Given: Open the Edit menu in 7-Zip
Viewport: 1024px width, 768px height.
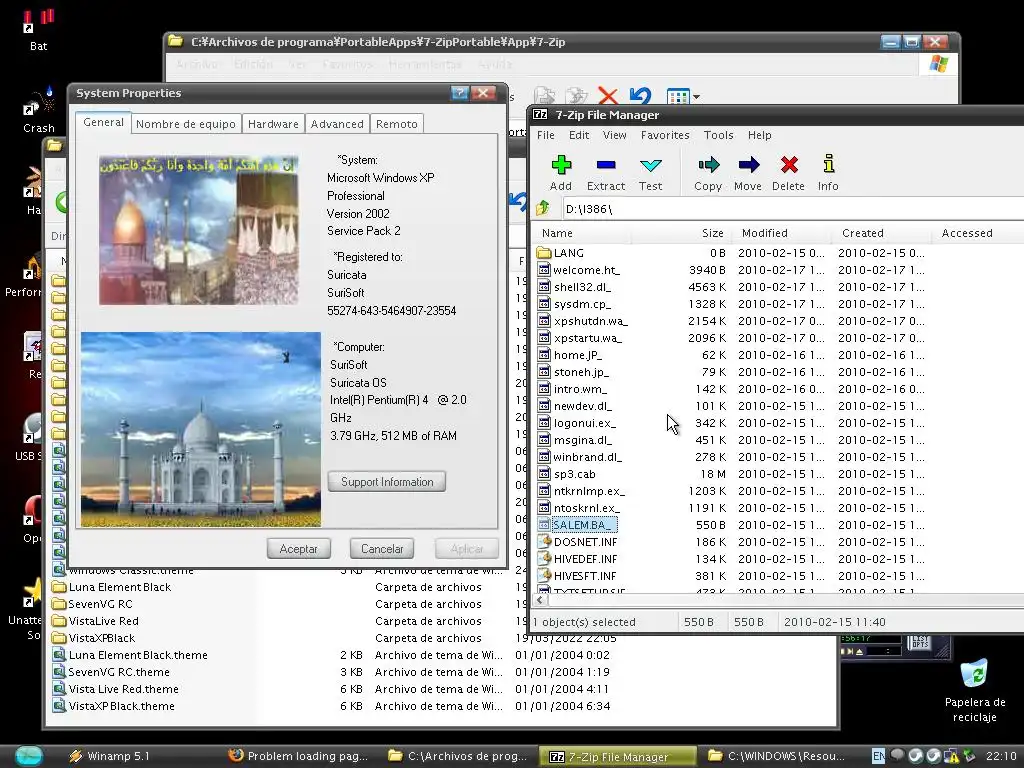Looking at the screenshot, I should (x=579, y=135).
